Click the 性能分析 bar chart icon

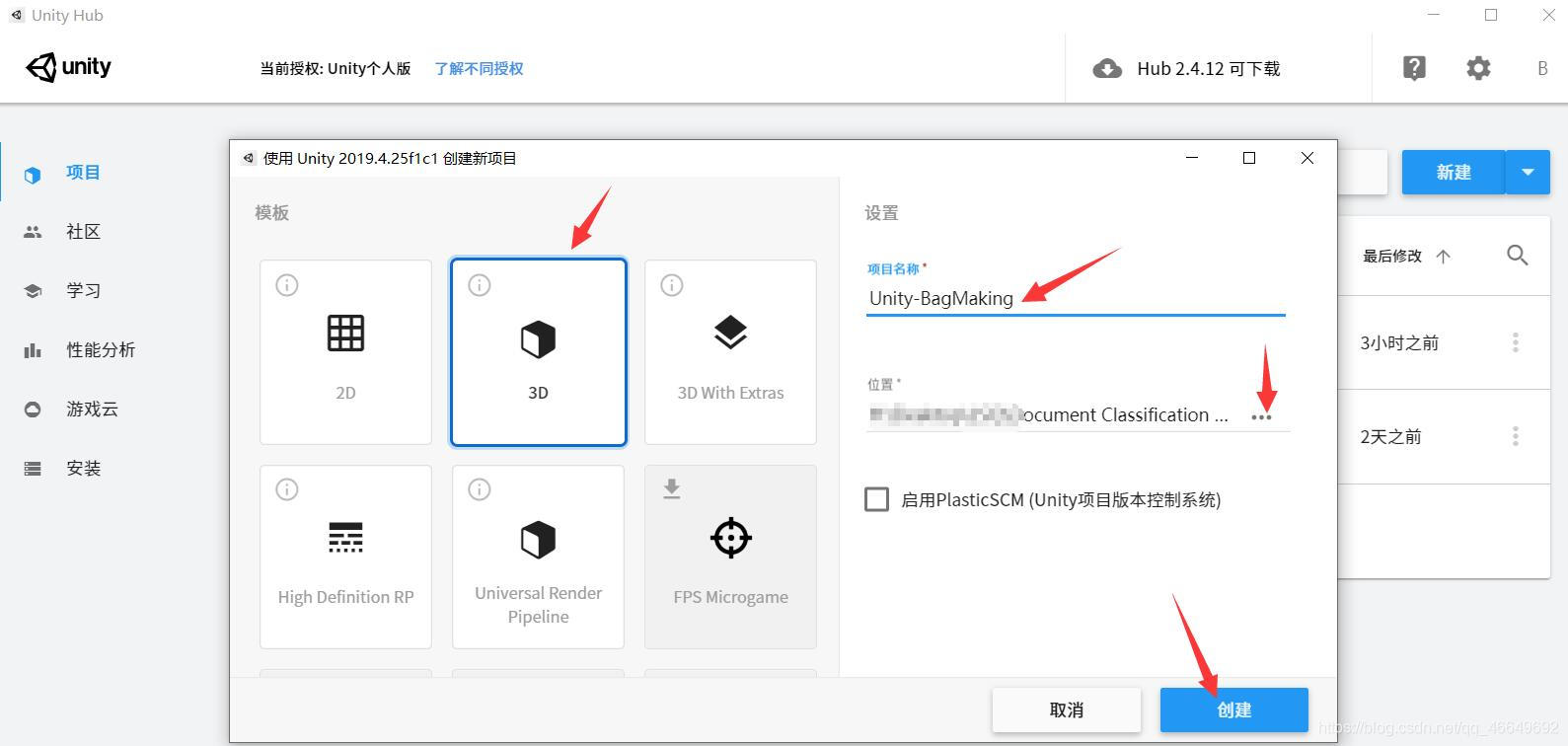coord(33,350)
